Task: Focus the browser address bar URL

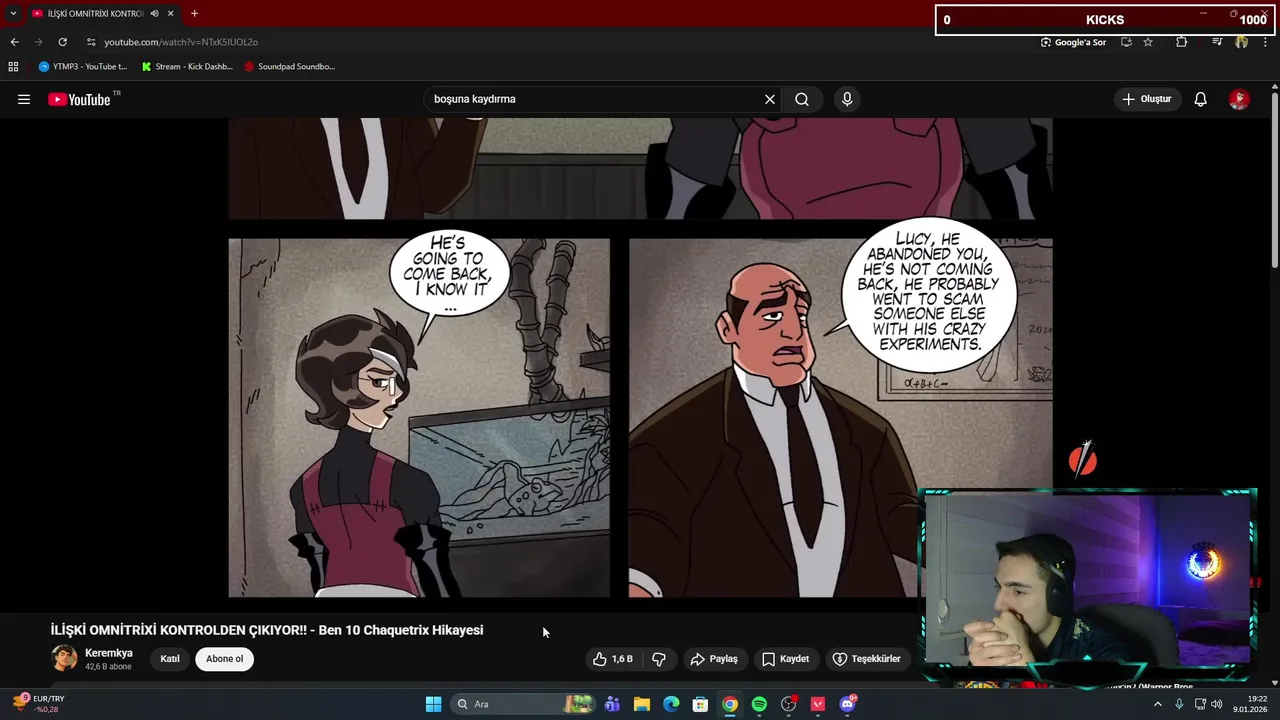Action: (x=181, y=42)
